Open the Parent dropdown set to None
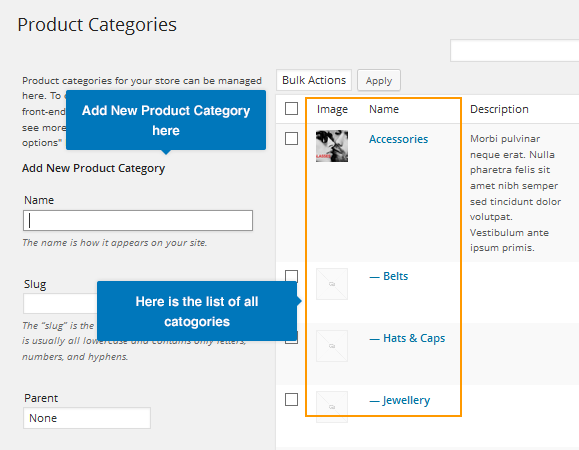 pos(87,418)
